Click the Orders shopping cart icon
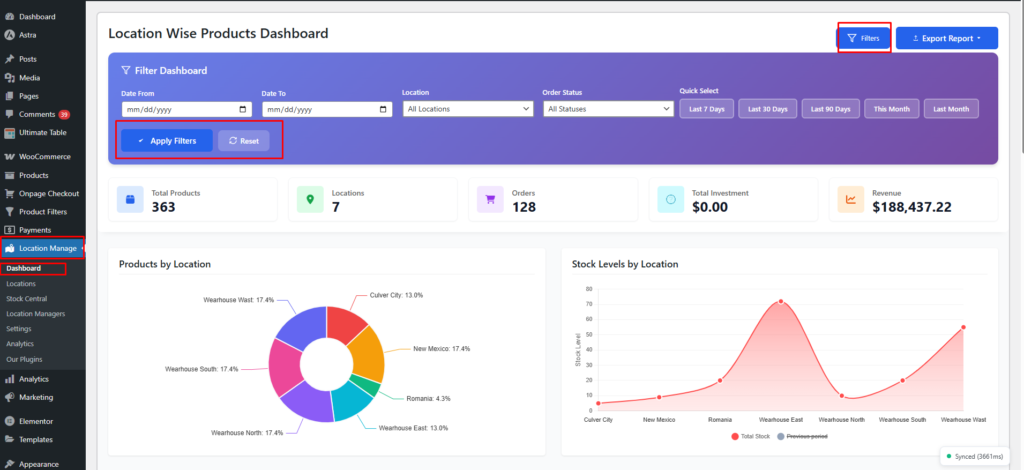Screen dimensions: 1024x470 click(490, 200)
